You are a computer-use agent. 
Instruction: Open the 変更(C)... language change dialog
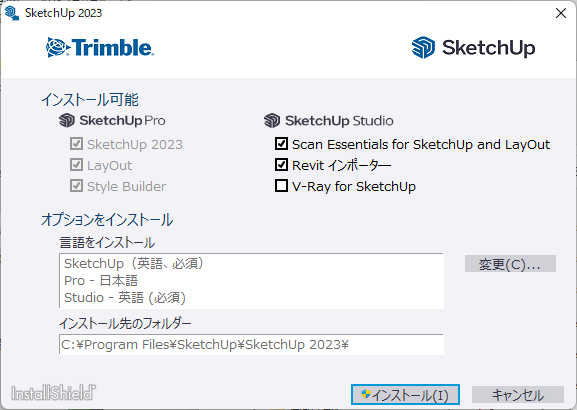click(510, 264)
